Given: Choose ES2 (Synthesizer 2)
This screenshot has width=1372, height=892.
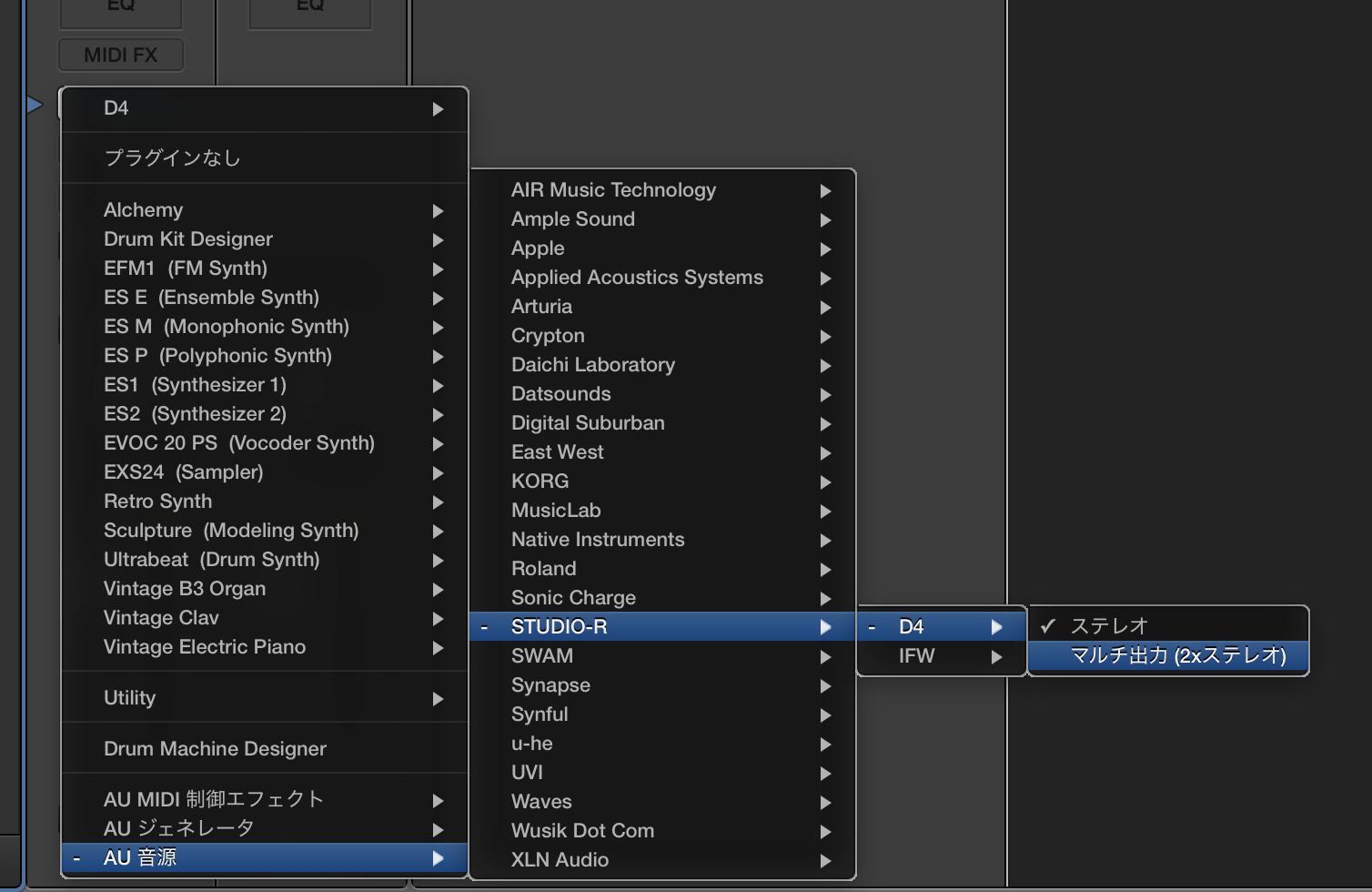Looking at the screenshot, I should [x=265, y=414].
